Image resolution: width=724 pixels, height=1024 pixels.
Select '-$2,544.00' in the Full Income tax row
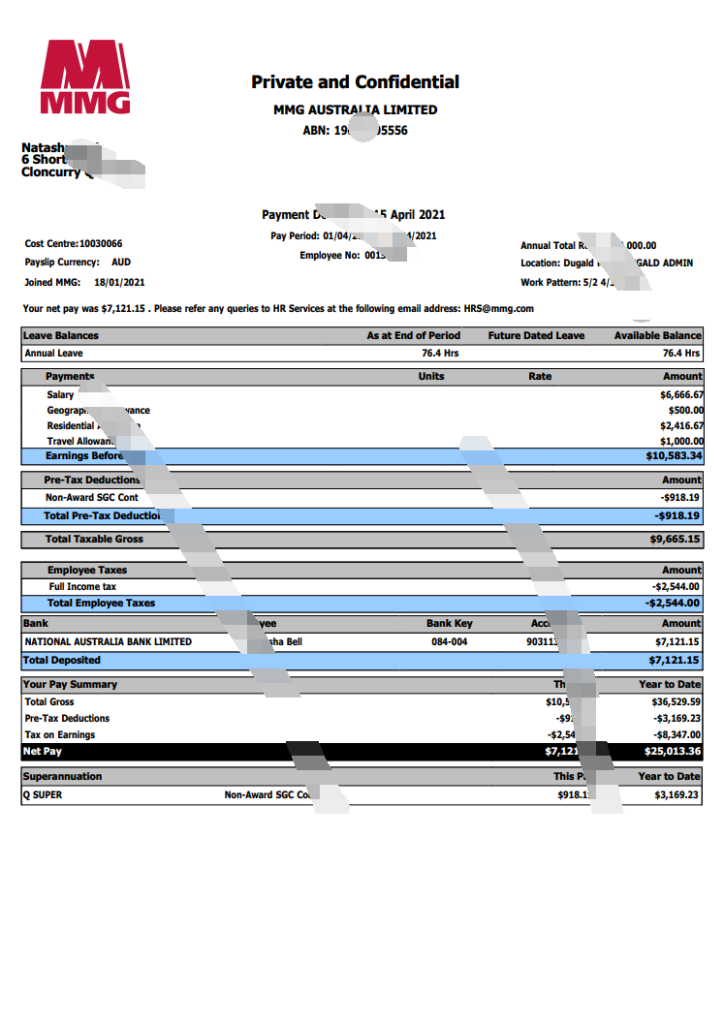point(676,586)
